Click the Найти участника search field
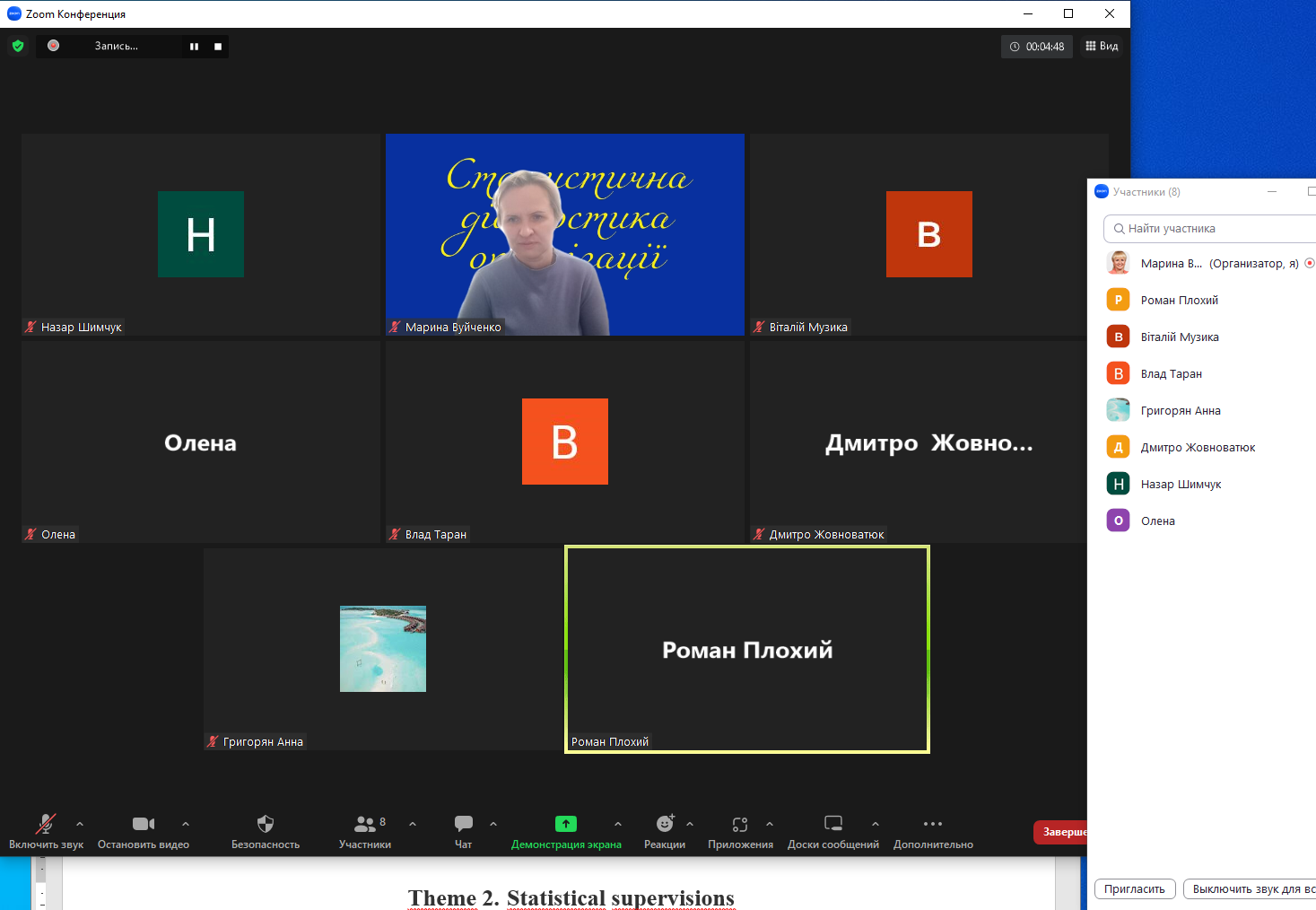 tap(1209, 229)
